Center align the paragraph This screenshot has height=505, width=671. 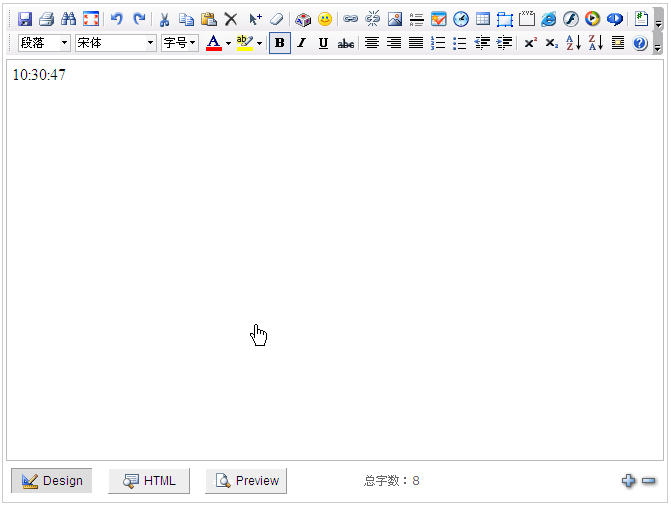point(372,43)
